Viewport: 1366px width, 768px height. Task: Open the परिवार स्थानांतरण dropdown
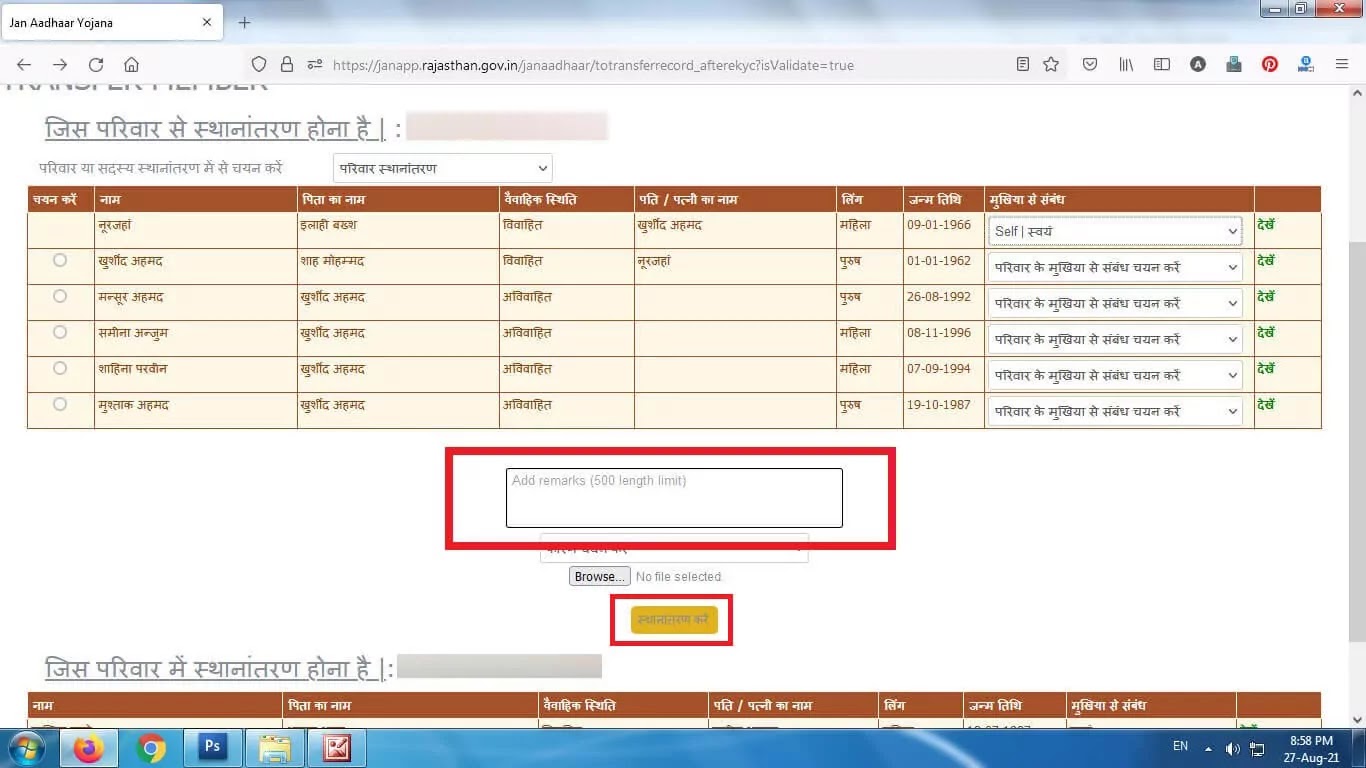coord(442,168)
